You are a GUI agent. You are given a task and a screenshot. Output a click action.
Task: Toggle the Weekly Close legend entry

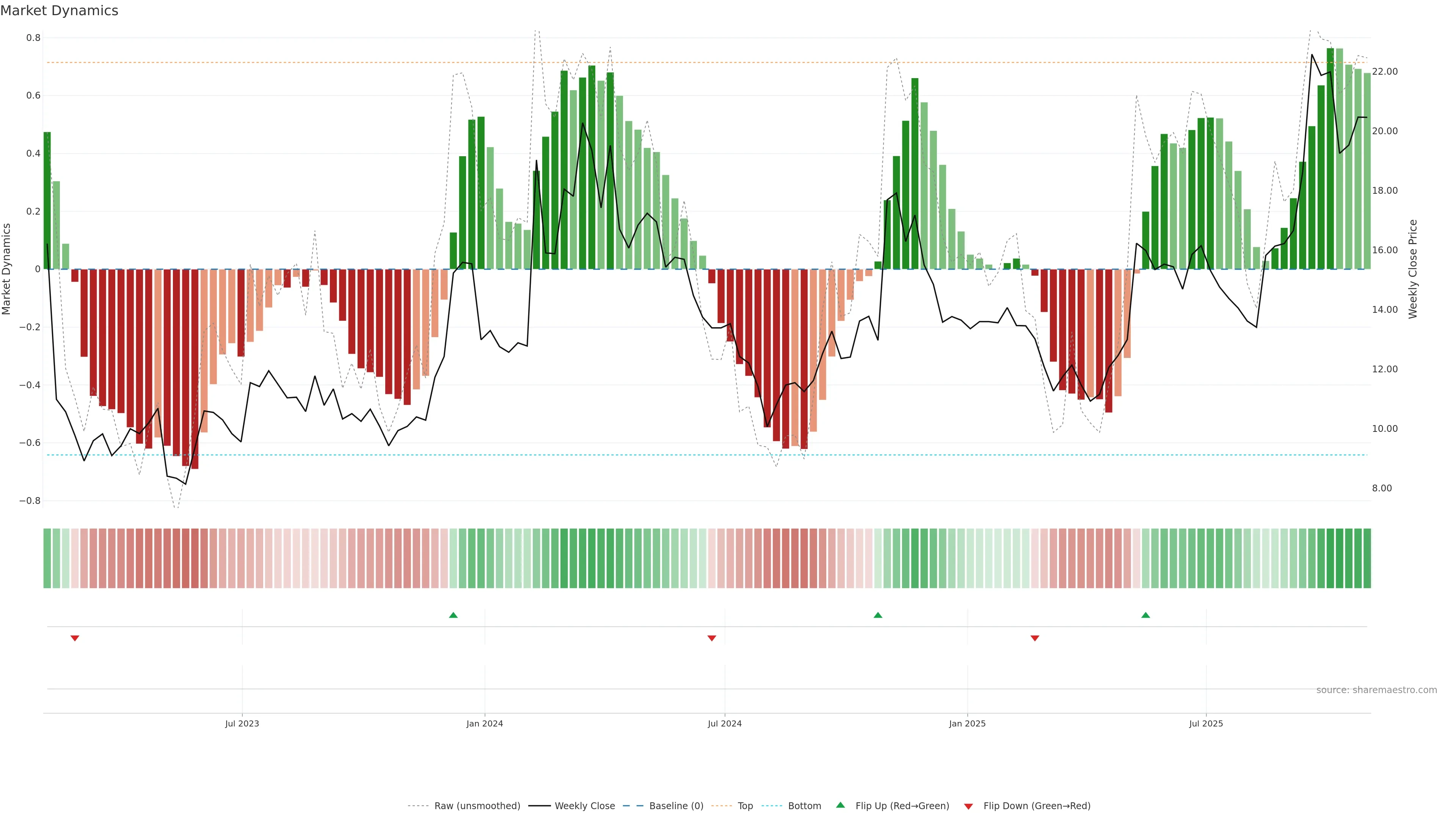pyautogui.click(x=584, y=806)
